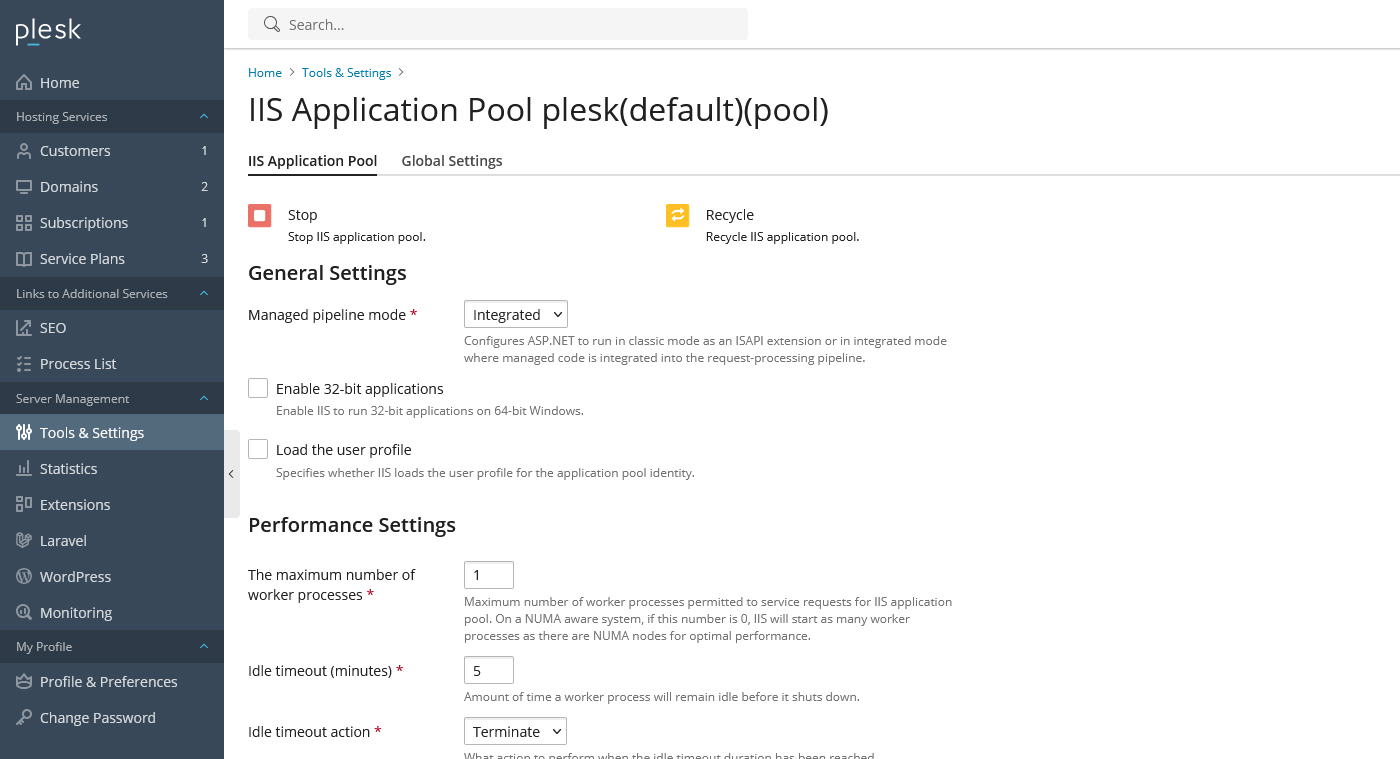Click the Laravel icon in sidebar
This screenshot has width=1400, height=759.
click(x=24, y=541)
